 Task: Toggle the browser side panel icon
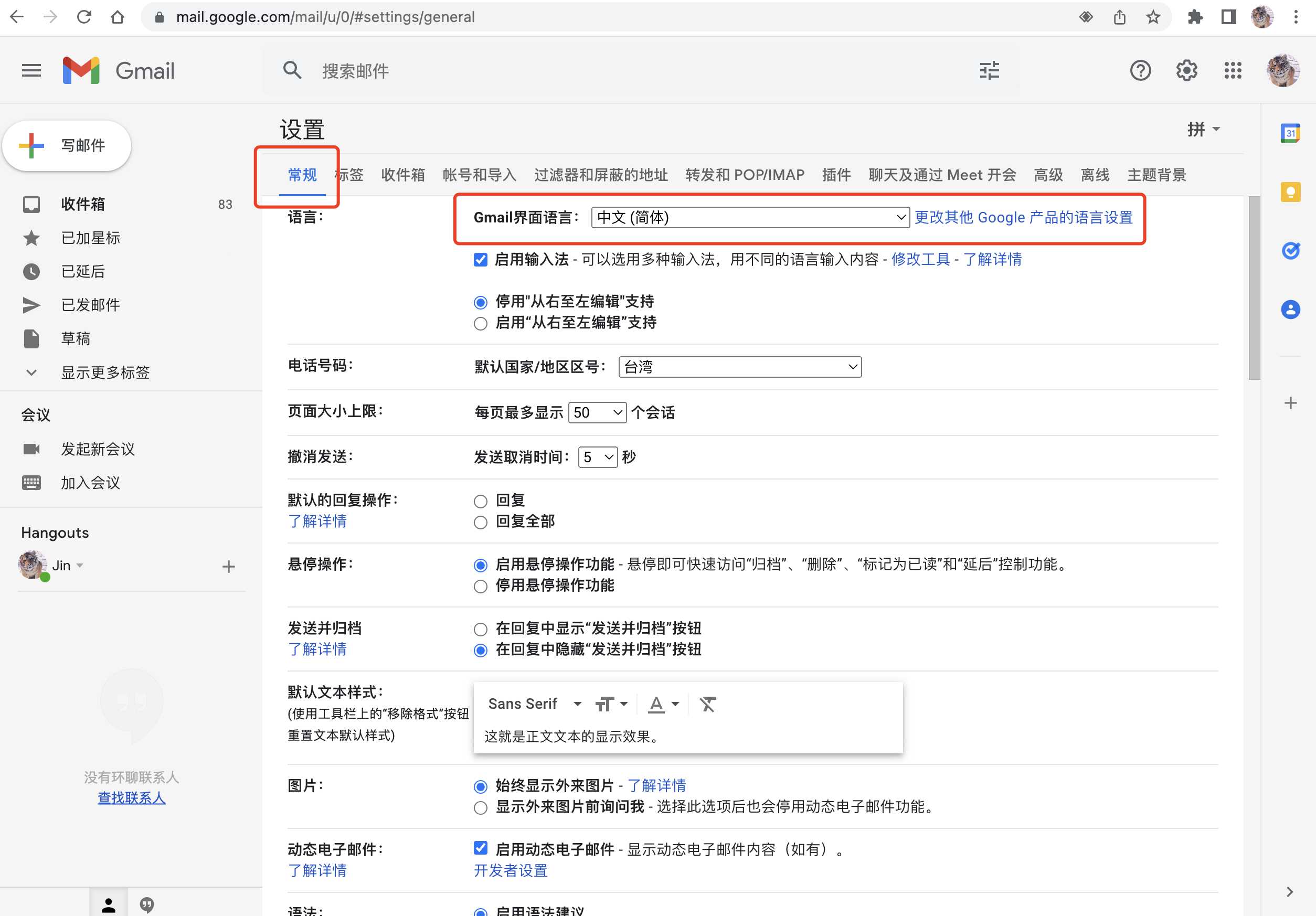(1228, 17)
